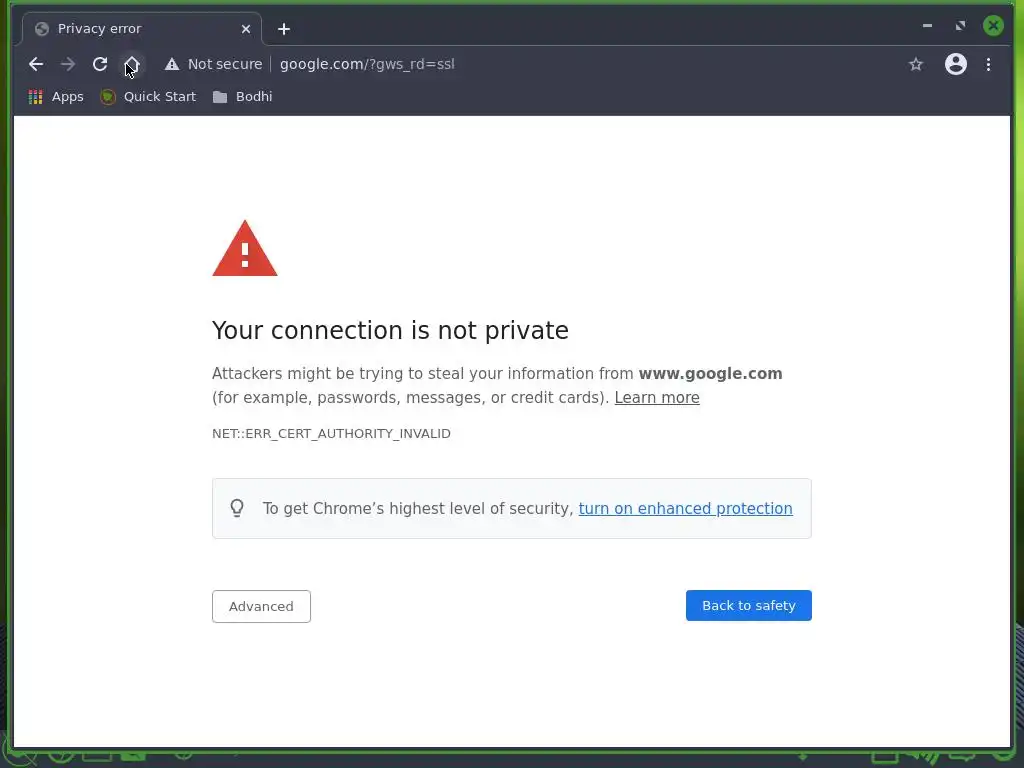Click the Advanced button
The width and height of the screenshot is (1024, 768).
pos(261,606)
